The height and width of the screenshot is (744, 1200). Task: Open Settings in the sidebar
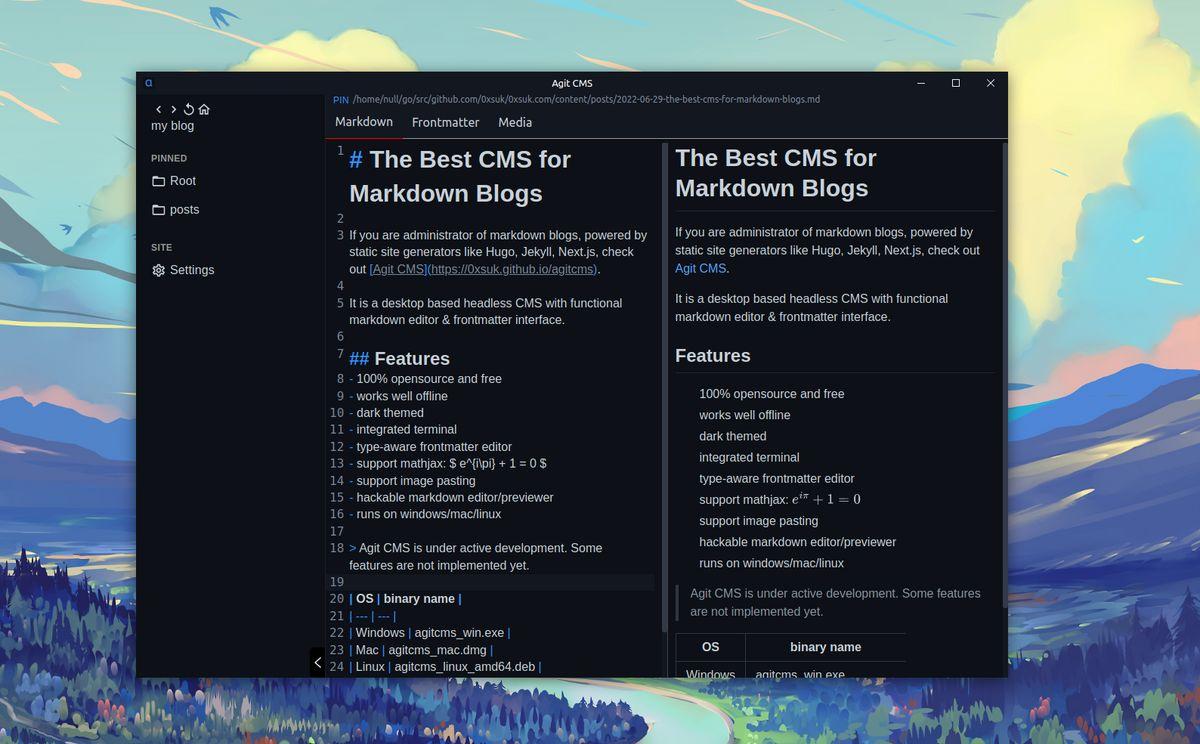coord(183,270)
